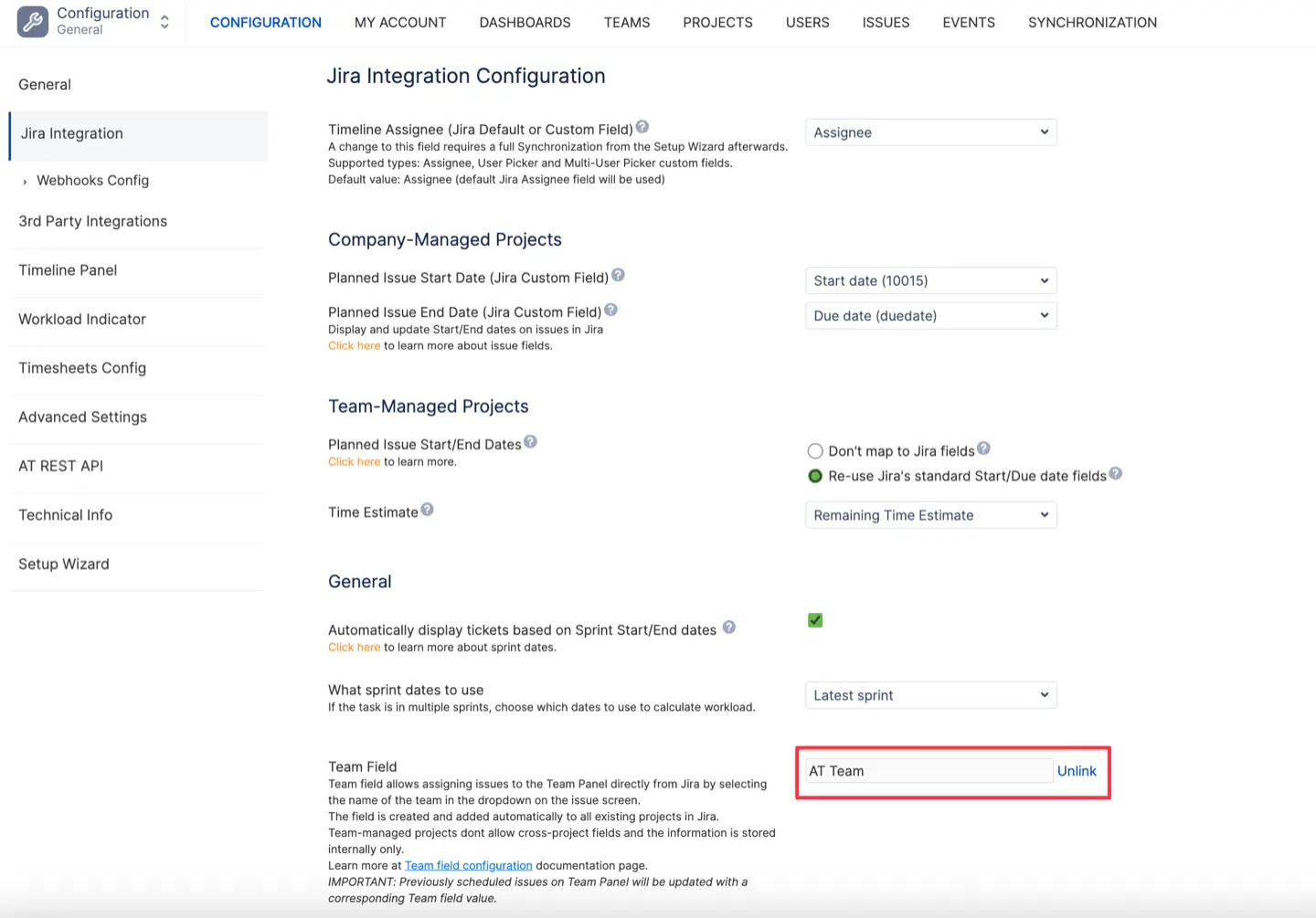This screenshot has height=918, width=1316.
Task: Click the Configuration wrench app icon
Action: (x=33, y=22)
